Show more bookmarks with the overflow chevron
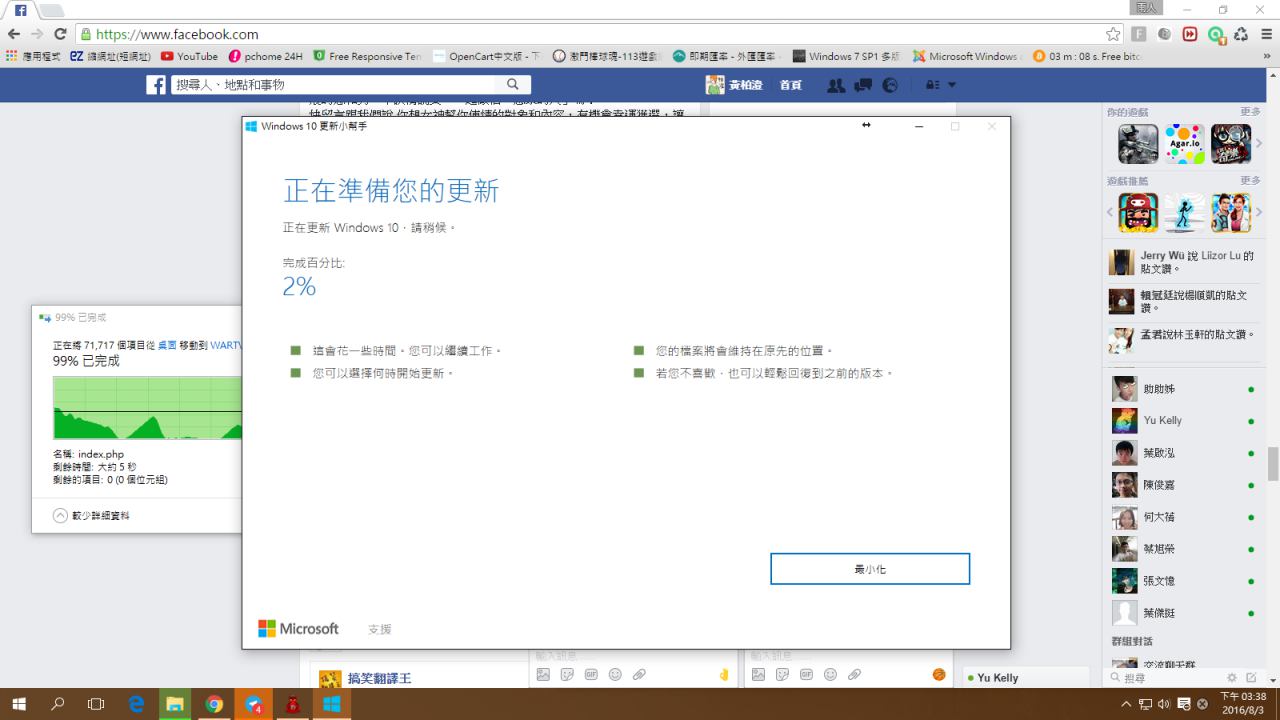Viewport: 1280px width, 720px height. click(1265, 56)
